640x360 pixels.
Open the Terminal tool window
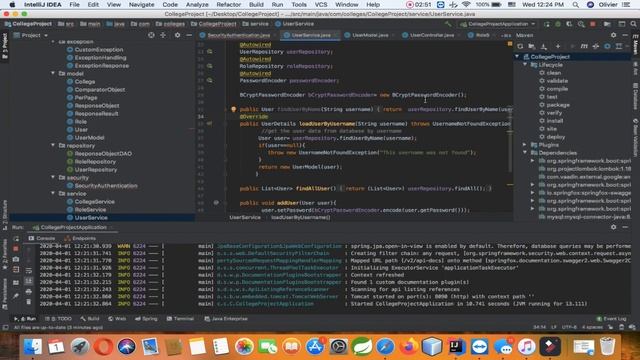180,319
